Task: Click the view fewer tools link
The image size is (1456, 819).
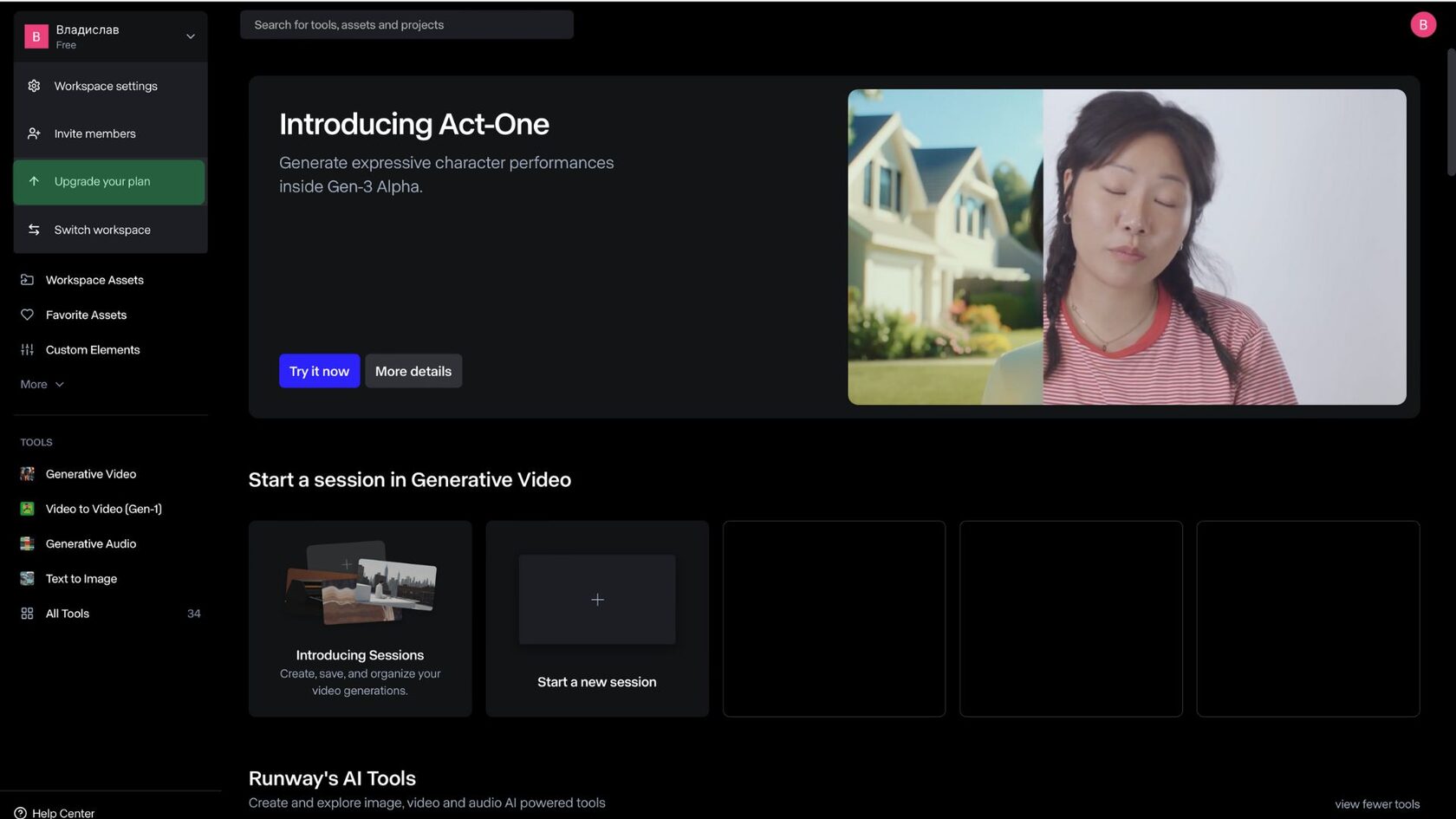Action: point(1377,804)
